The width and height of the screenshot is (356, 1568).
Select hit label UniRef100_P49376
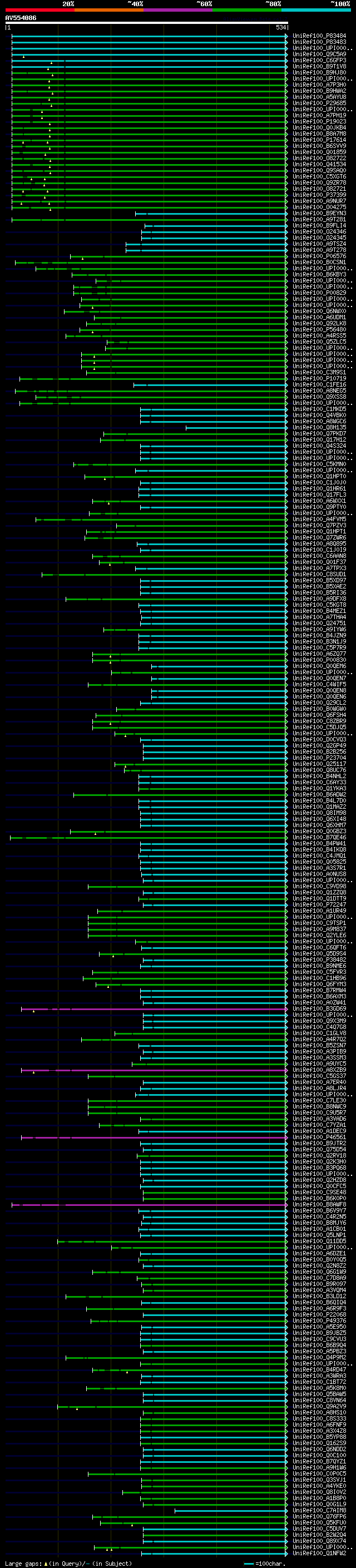(319, 1320)
